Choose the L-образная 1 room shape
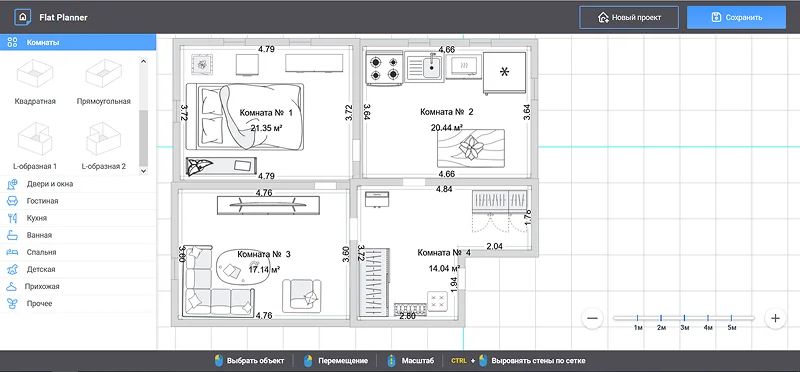The height and width of the screenshot is (372, 800). click(x=35, y=138)
